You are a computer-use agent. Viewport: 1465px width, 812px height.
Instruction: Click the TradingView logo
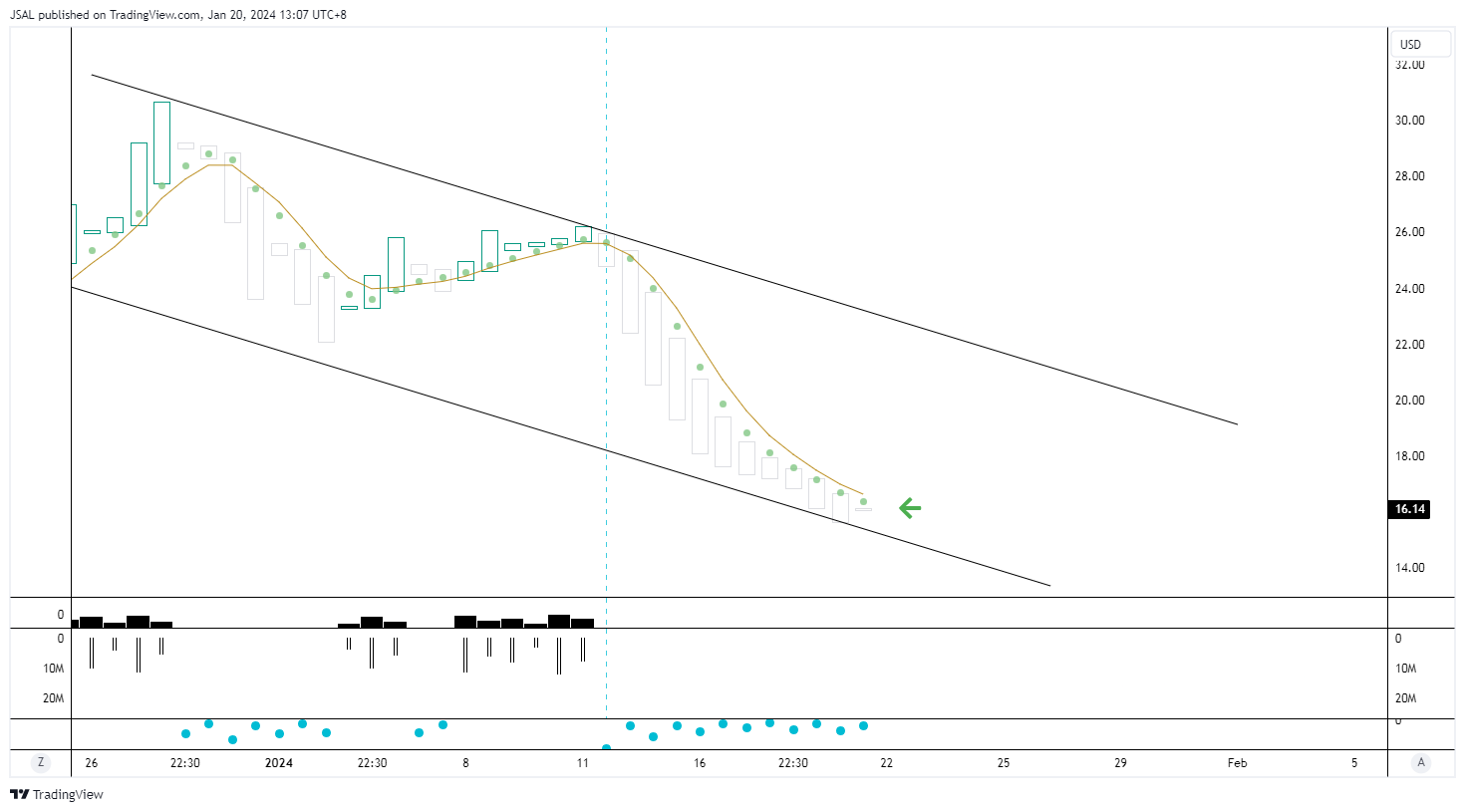pos(57,794)
